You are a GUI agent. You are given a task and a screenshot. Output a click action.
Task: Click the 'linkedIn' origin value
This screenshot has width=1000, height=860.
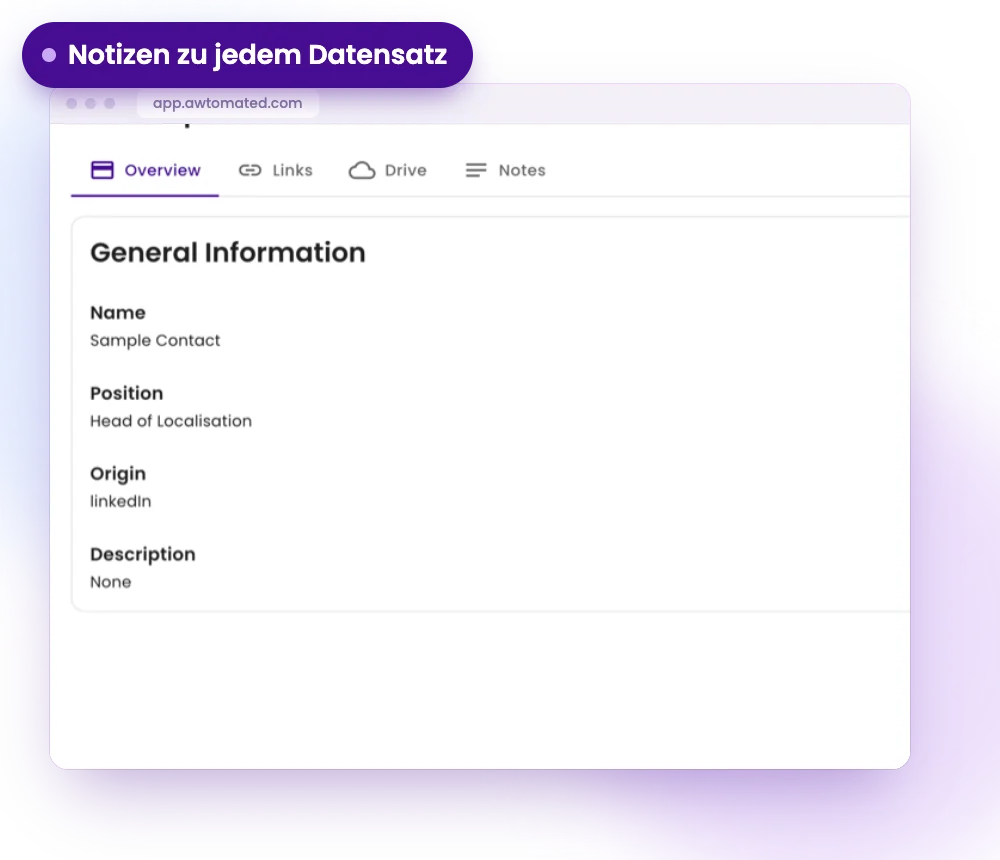pos(121,501)
